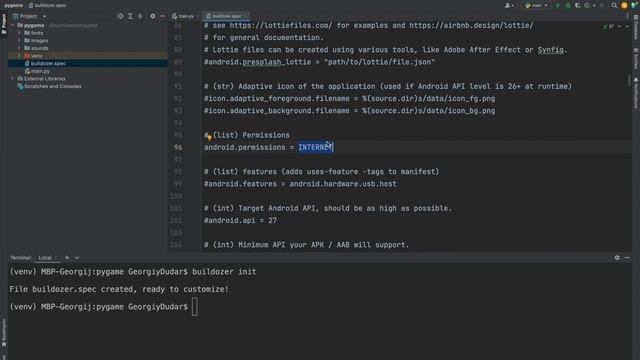
Task: Click the underlined Synfig word on line 88
Action: pos(550,50)
